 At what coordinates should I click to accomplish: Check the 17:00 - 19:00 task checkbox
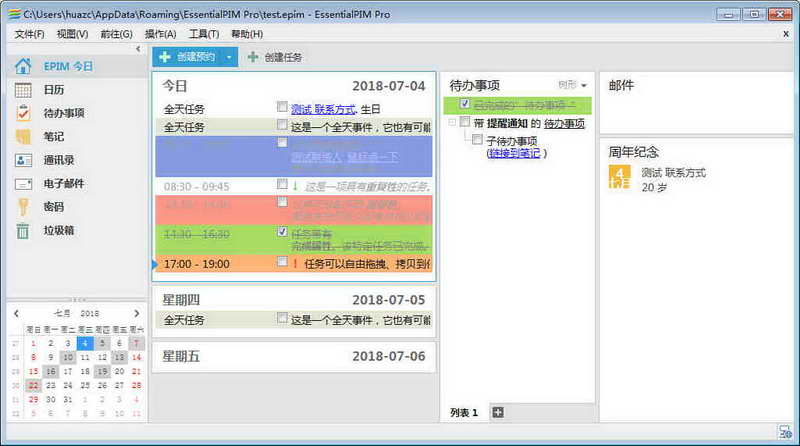(282, 261)
